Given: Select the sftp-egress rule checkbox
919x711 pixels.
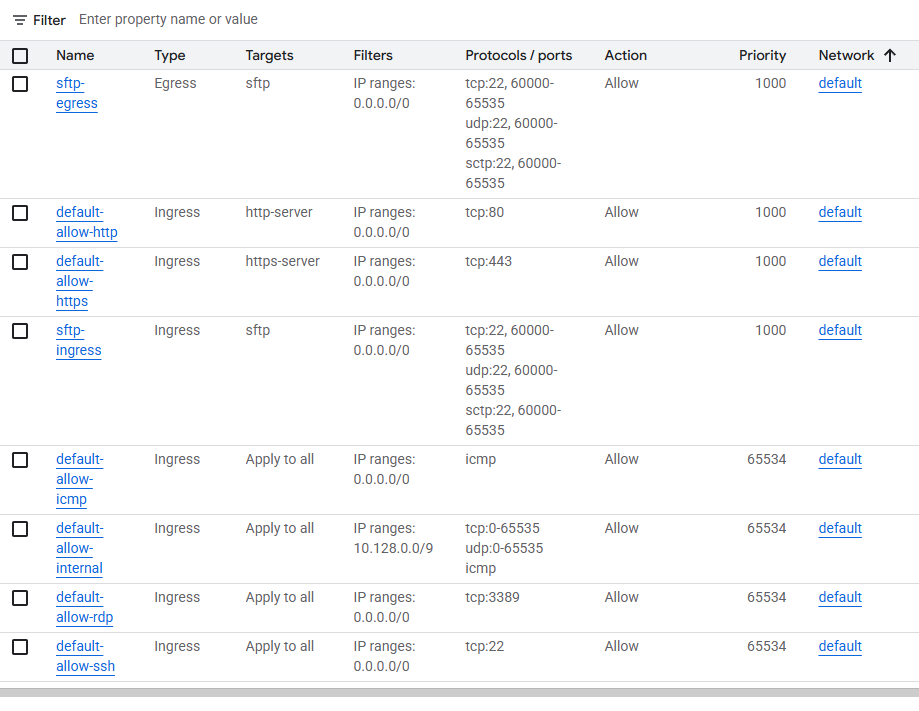Looking at the screenshot, I should coord(20,84).
